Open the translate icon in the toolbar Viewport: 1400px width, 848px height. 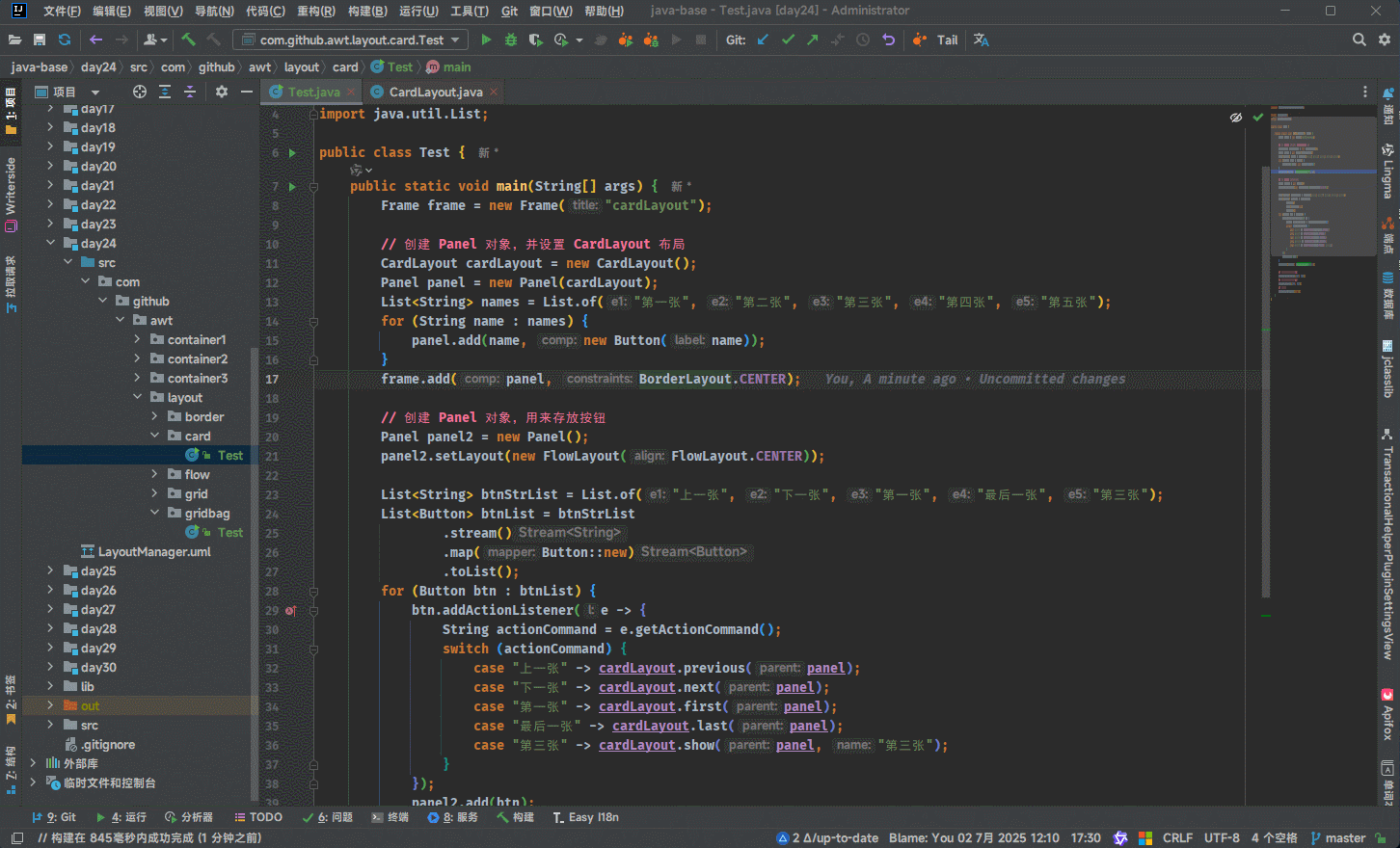click(982, 40)
